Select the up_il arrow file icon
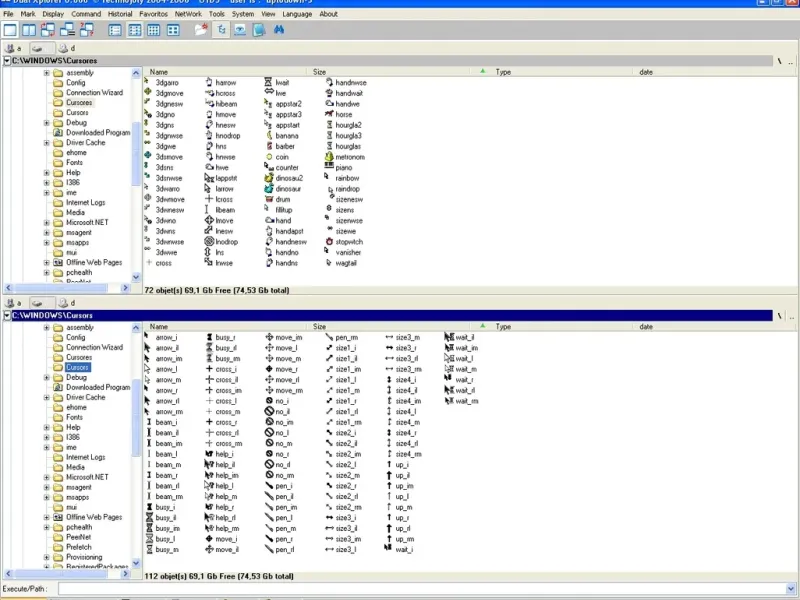 click(389, 475)
